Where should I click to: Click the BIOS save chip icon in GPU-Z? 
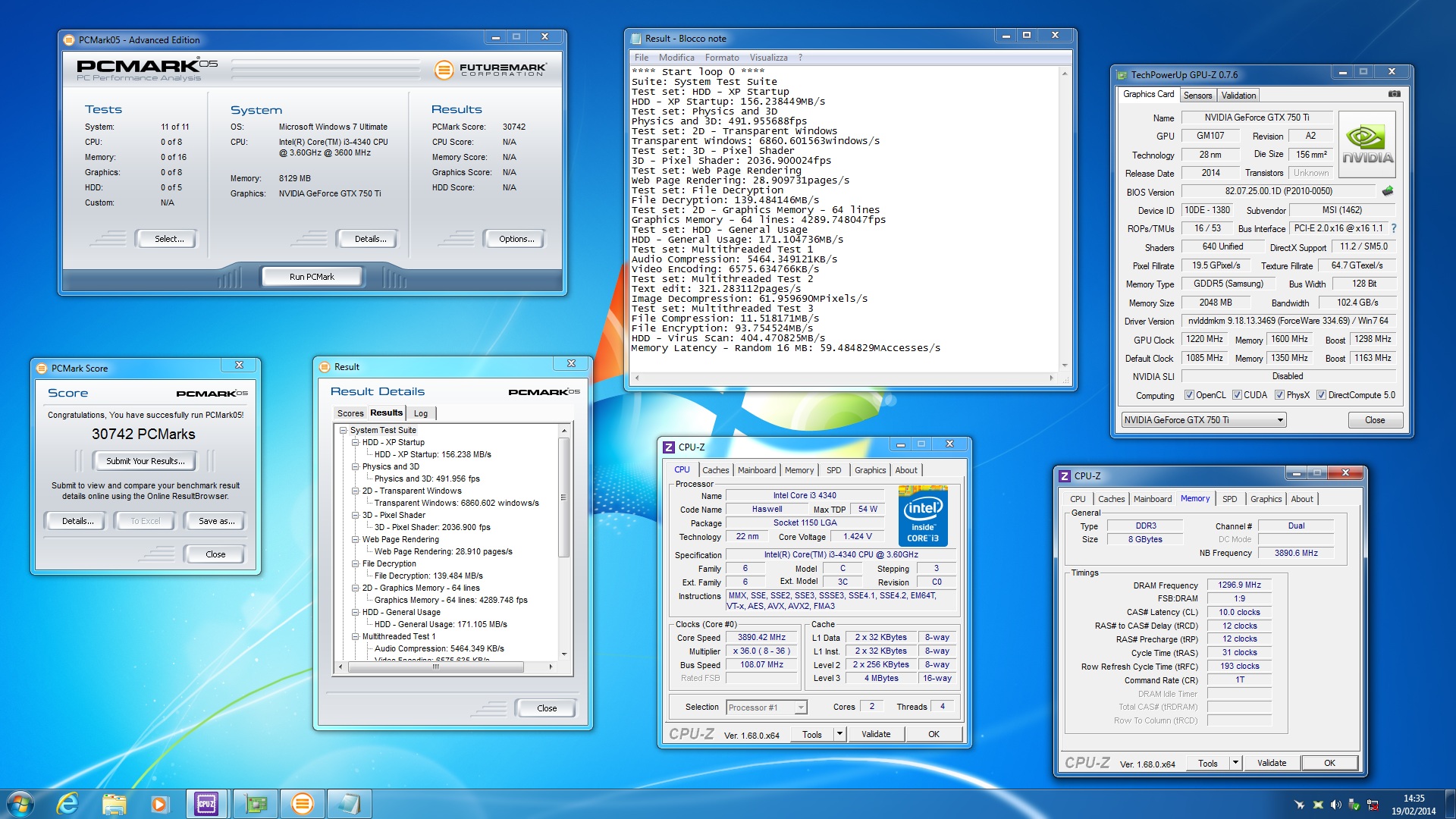click(1388, 191)
